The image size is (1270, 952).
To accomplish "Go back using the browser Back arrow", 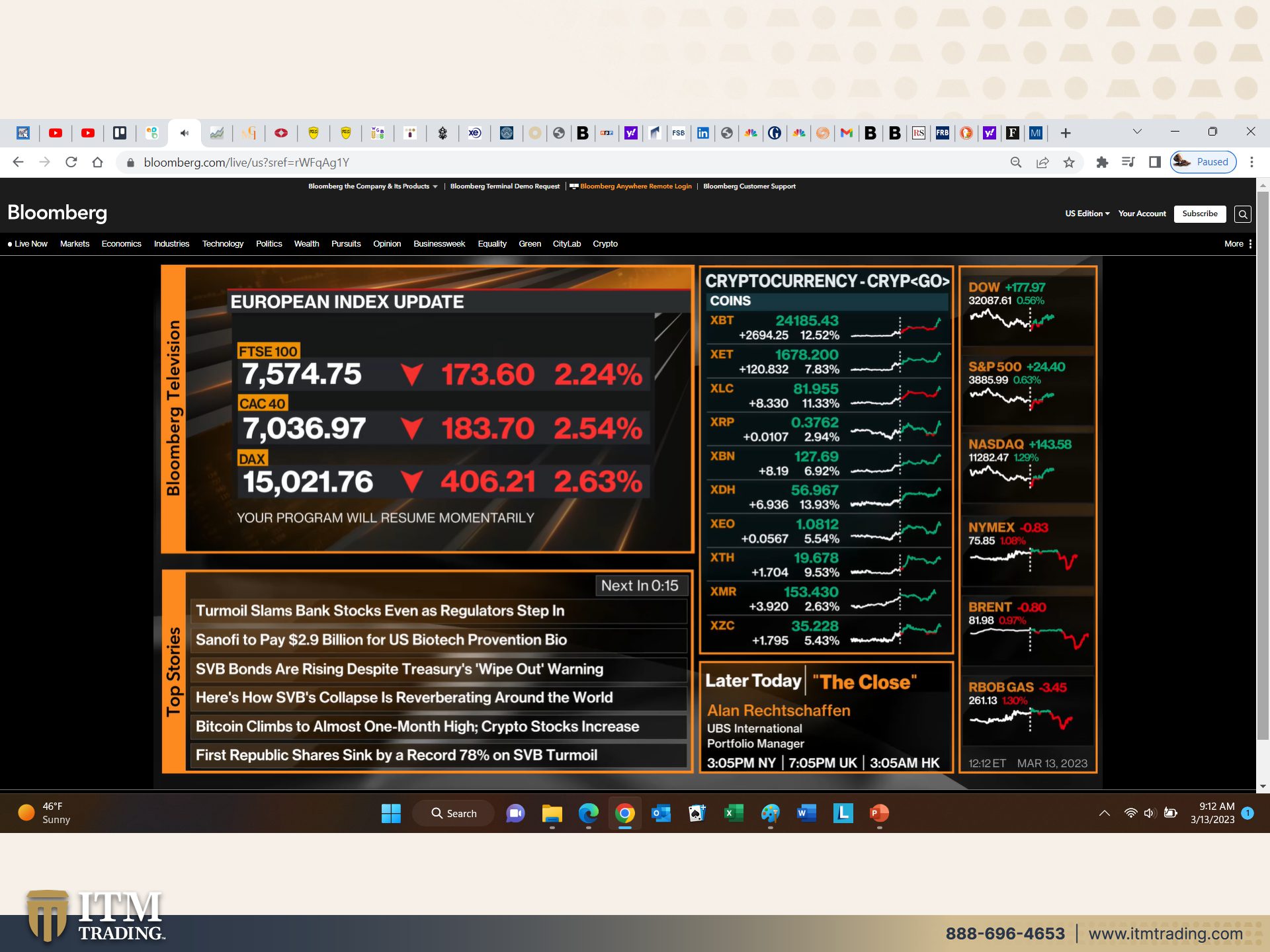I will pos(18,162).
